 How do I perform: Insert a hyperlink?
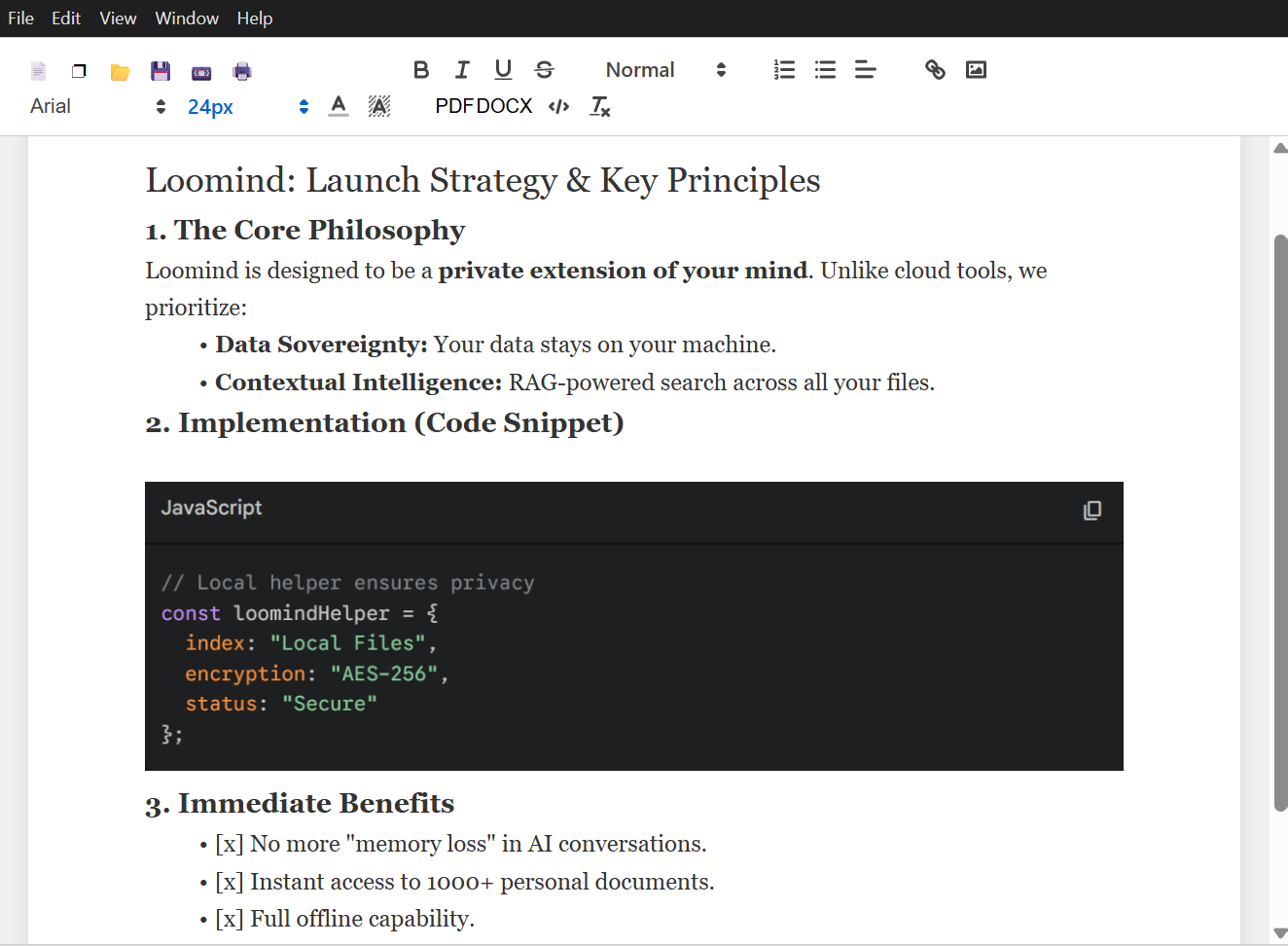tap(935, 69)
